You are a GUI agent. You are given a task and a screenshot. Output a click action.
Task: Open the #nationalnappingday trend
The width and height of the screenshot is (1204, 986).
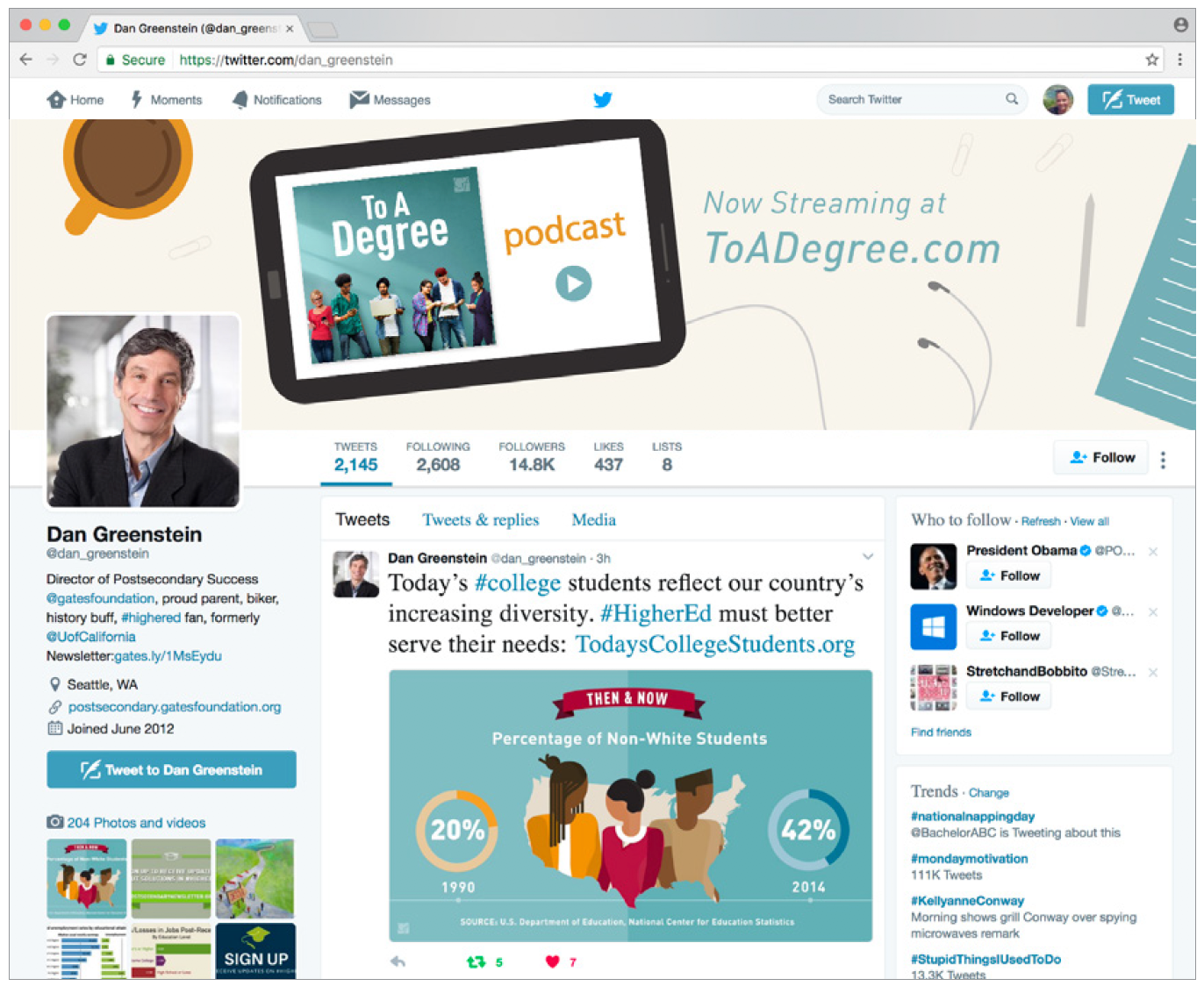(x=972, y=816)
